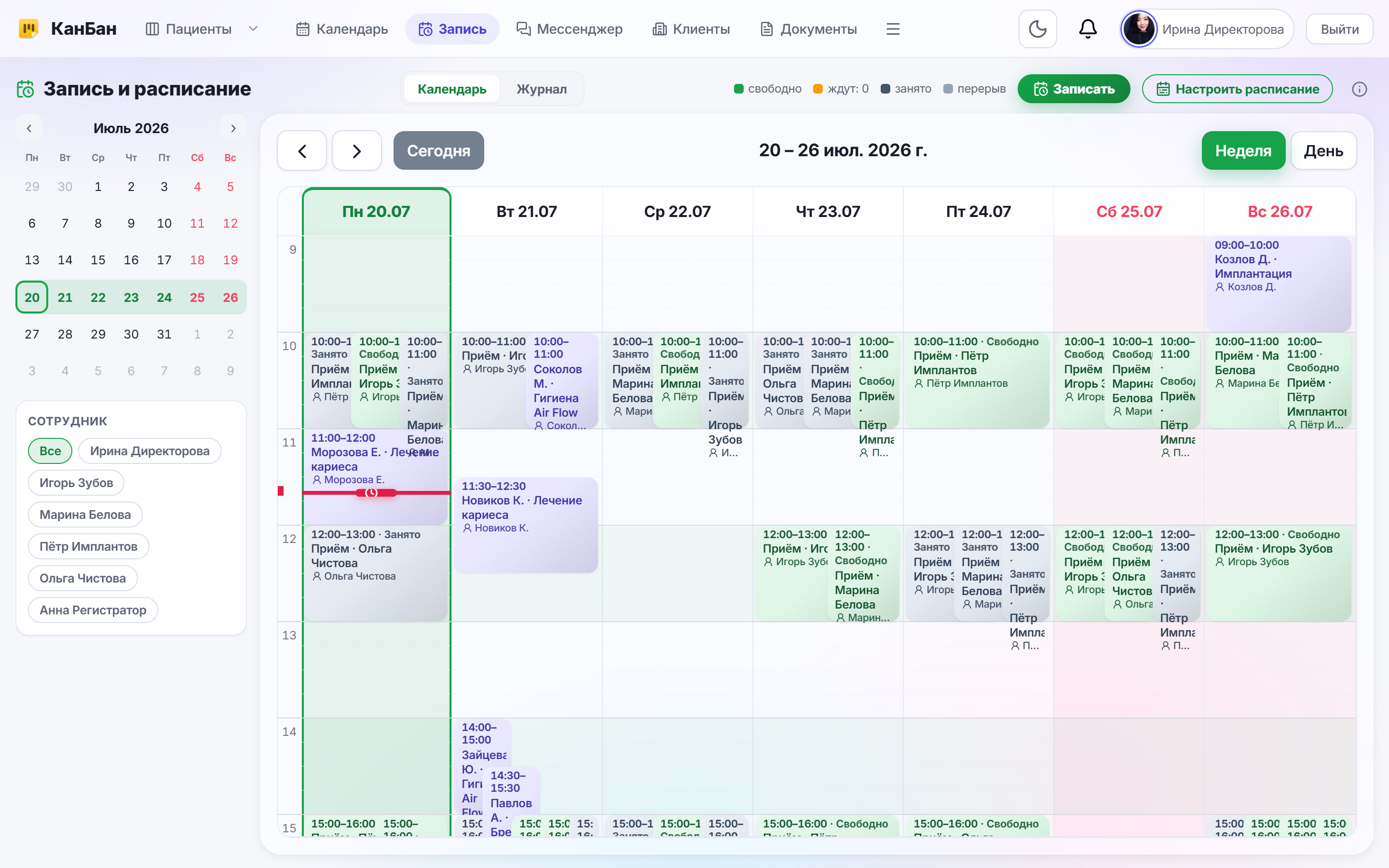Viewport: 1389px width, 868px height.
Task: Click Ирина Директорова's profile avatar
Action: tap(1139, 29)
